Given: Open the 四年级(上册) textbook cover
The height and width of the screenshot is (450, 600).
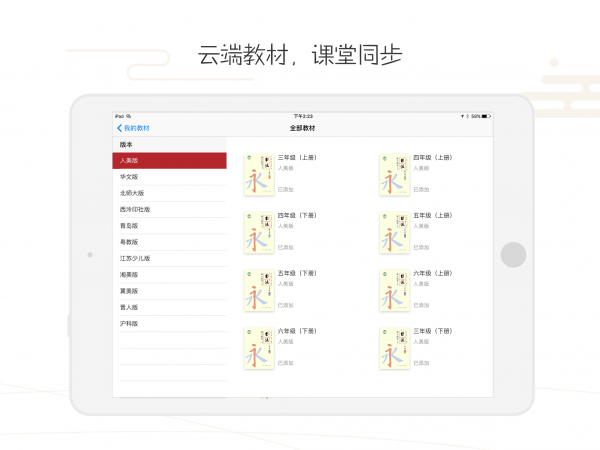Looking at the screenshot, I should point(395,175).
